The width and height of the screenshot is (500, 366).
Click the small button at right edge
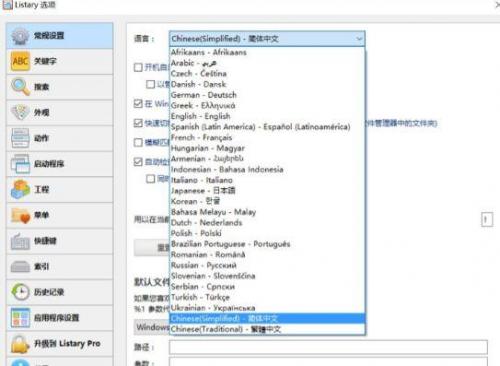click(487, 220)
